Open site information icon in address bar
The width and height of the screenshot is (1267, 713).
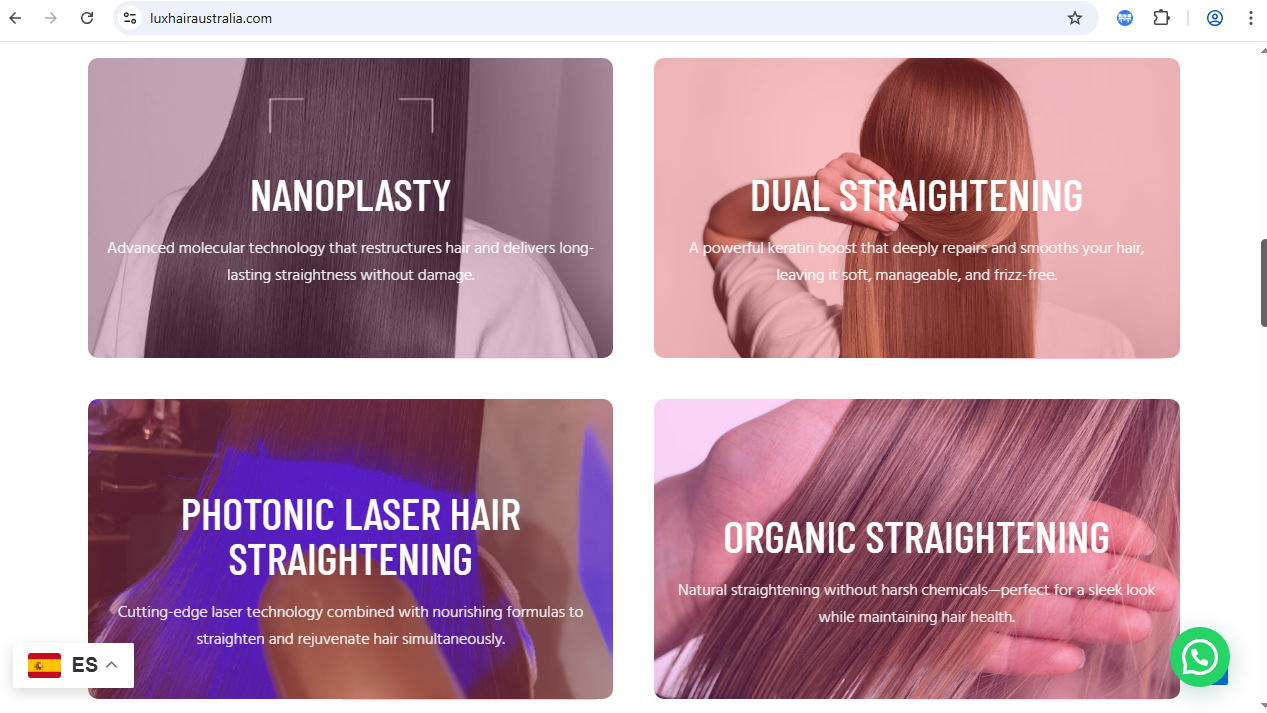pyautogui.click(x=130, y=18)
